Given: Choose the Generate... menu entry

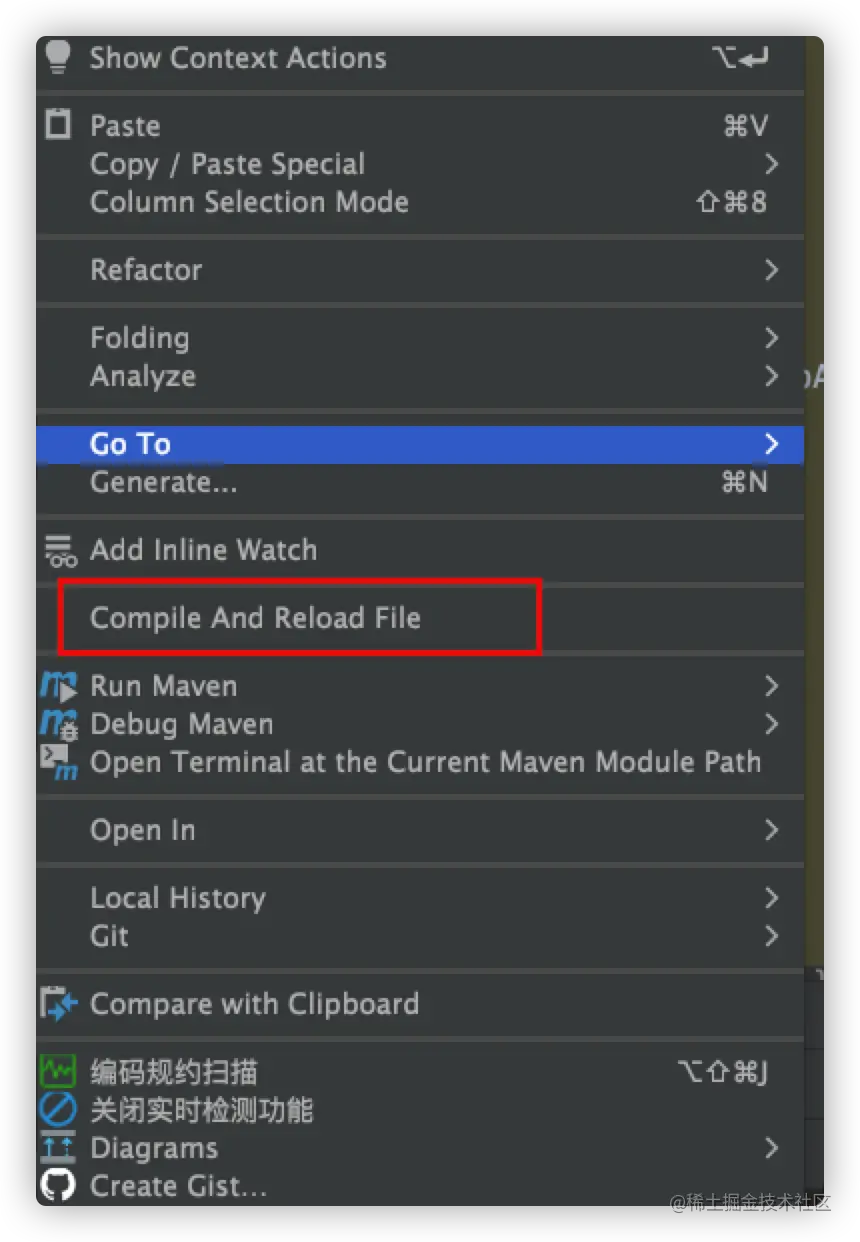Looking at the screenshot, I should pyautogui.click(x=420, y=483).
